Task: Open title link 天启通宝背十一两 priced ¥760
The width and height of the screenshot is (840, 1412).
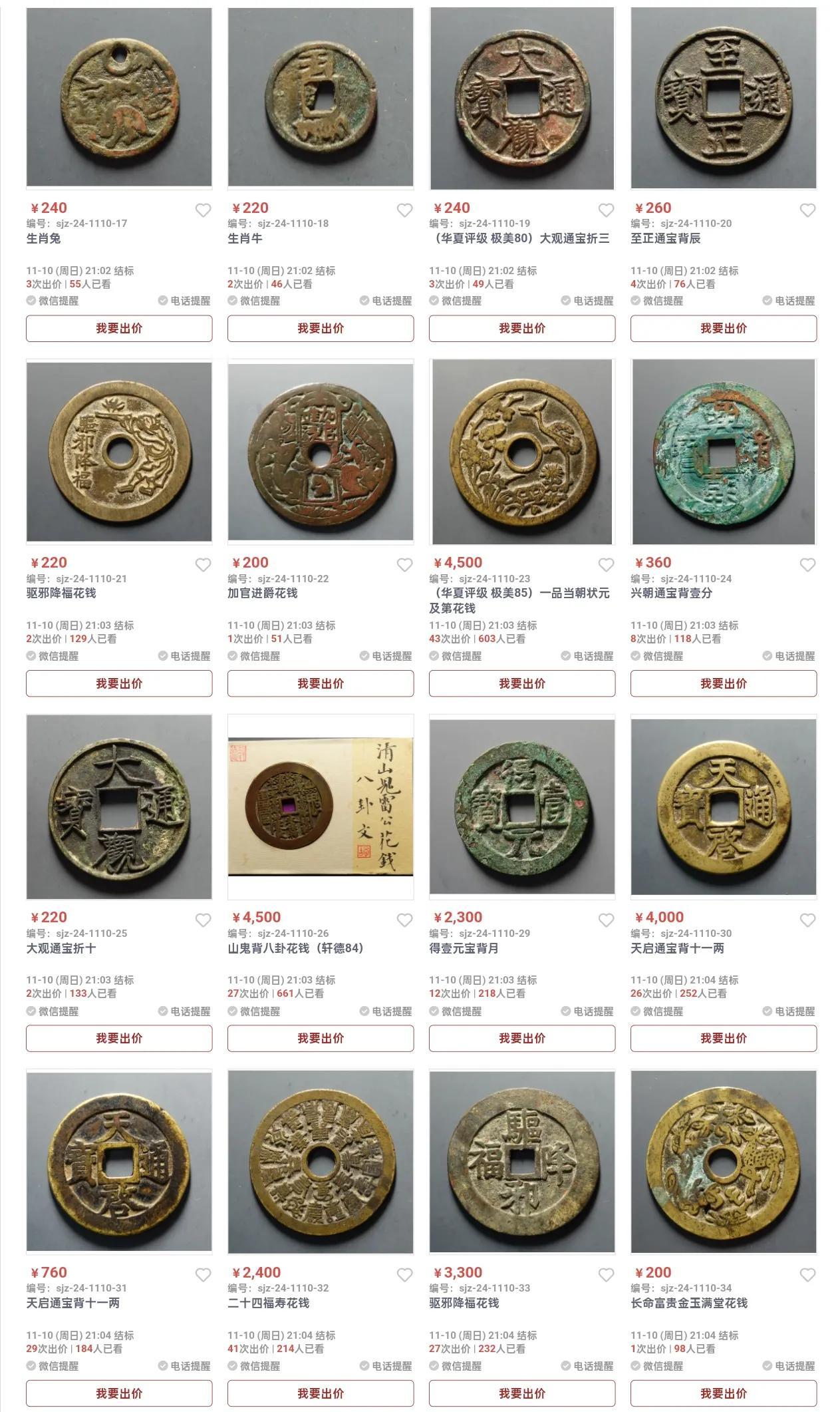Action: click(73, 1304)
